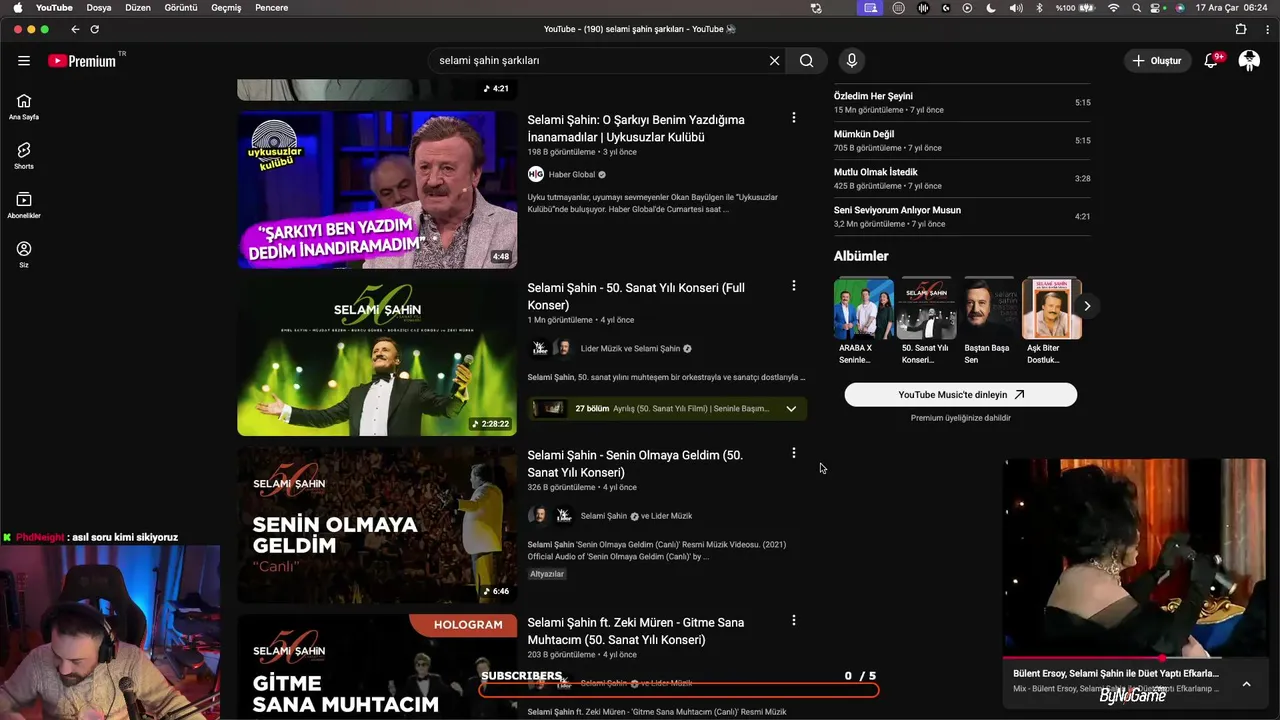Open the Gitme Sana Muhtacım hologram thumbnail
The image size is (1280, 720).
tap(377, 667)
